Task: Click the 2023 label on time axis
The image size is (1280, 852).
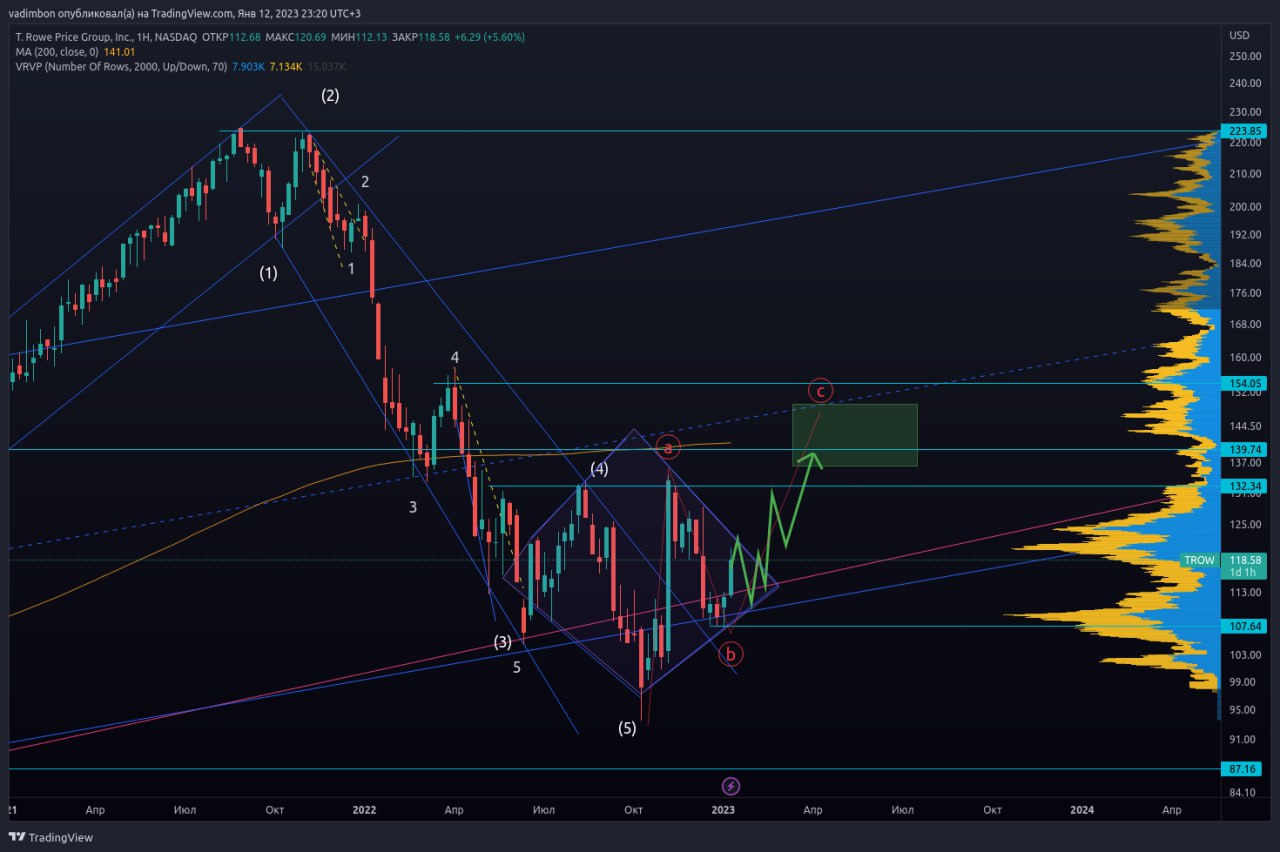Action: (723, 809)
